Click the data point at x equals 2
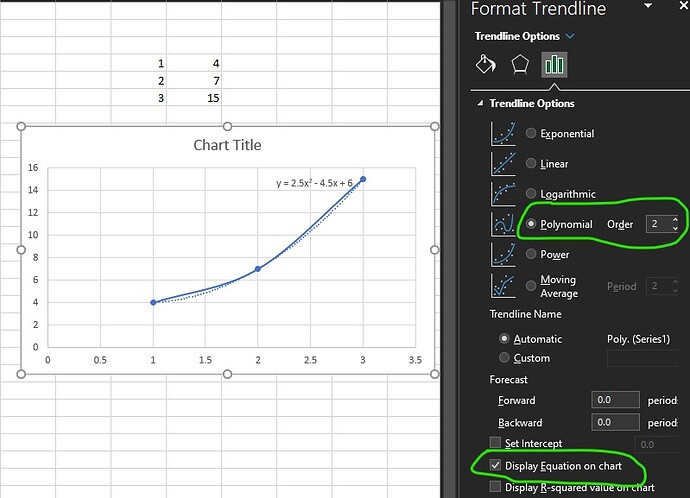This screenshot has width=690, height=498. (258, 269)
